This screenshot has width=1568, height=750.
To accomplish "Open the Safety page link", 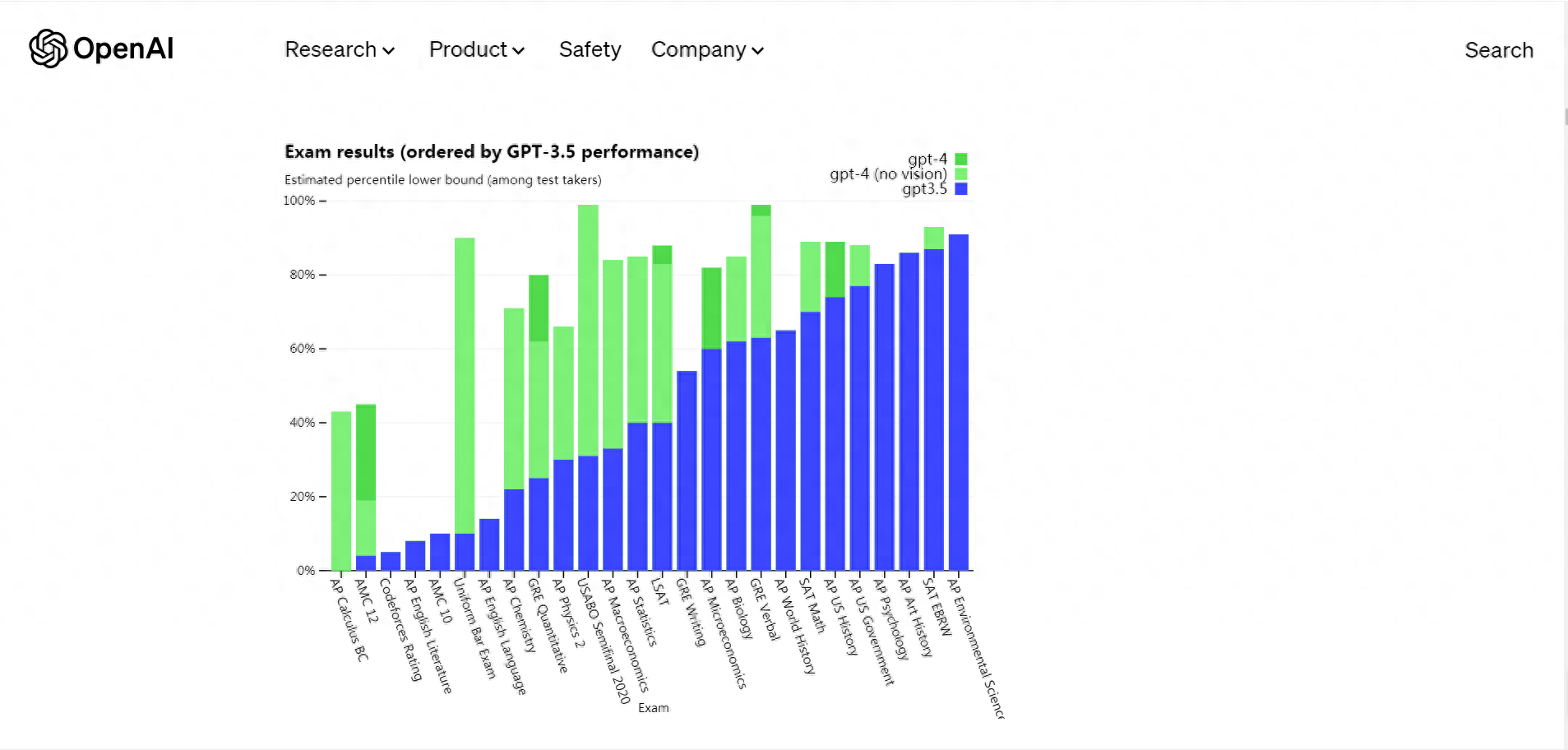I will tap(590, 50).
